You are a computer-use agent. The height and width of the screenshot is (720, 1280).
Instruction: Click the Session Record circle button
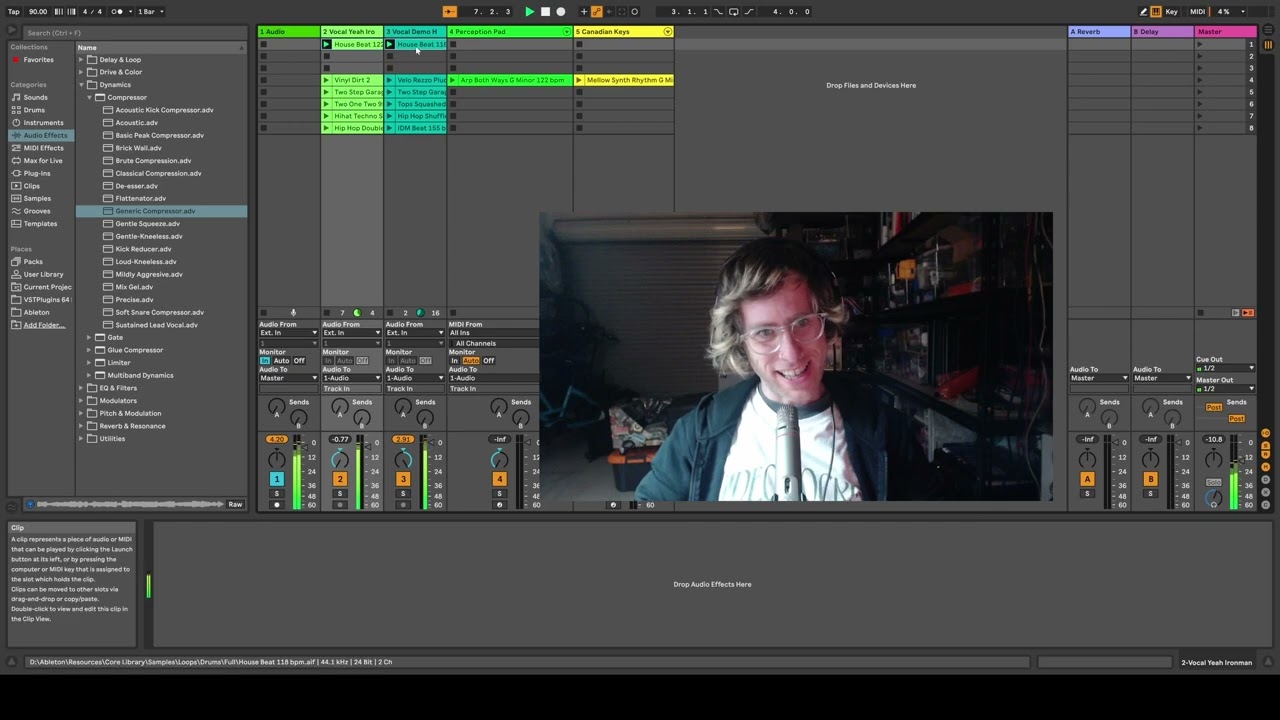click(634, 12)
